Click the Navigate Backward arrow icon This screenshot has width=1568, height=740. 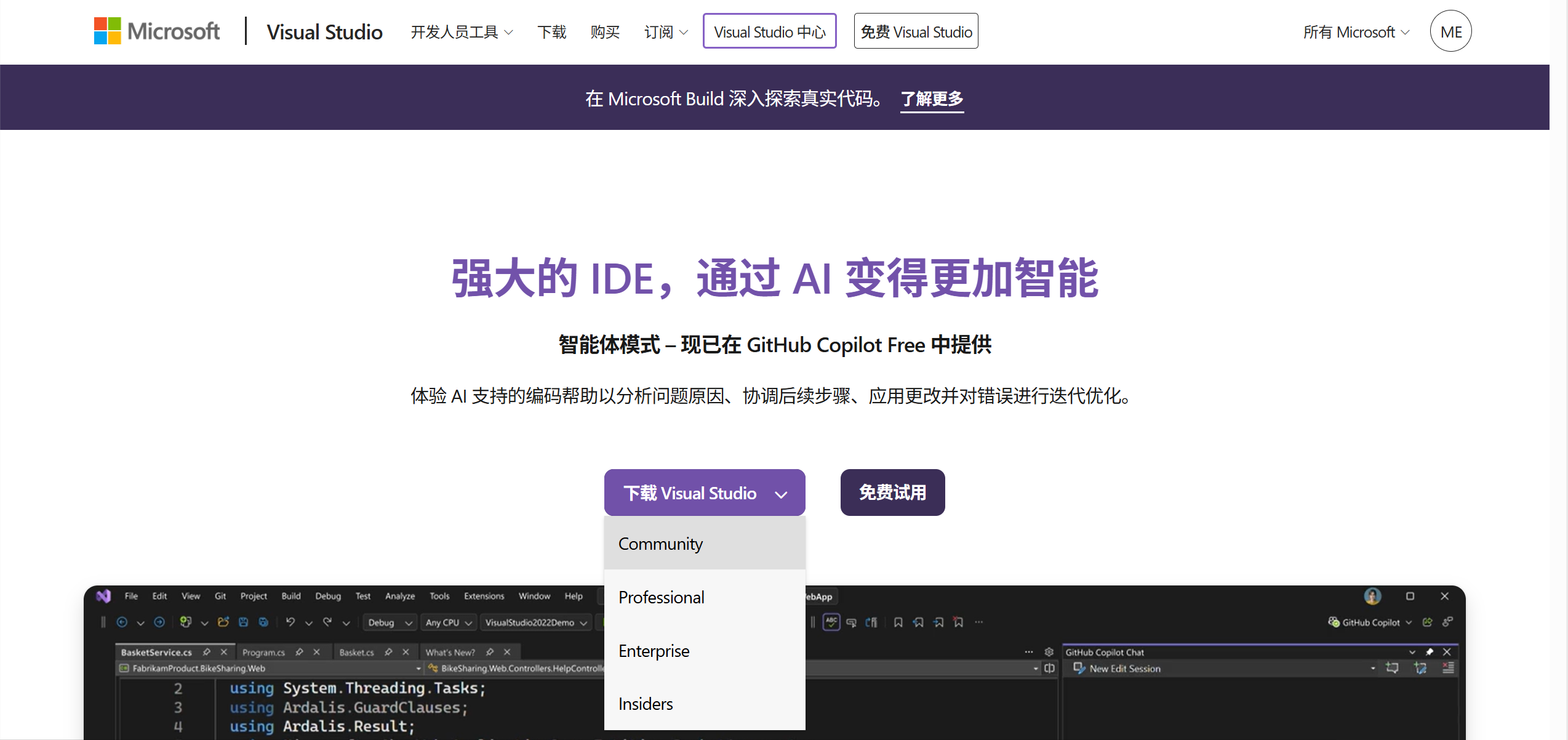point(122,622)
